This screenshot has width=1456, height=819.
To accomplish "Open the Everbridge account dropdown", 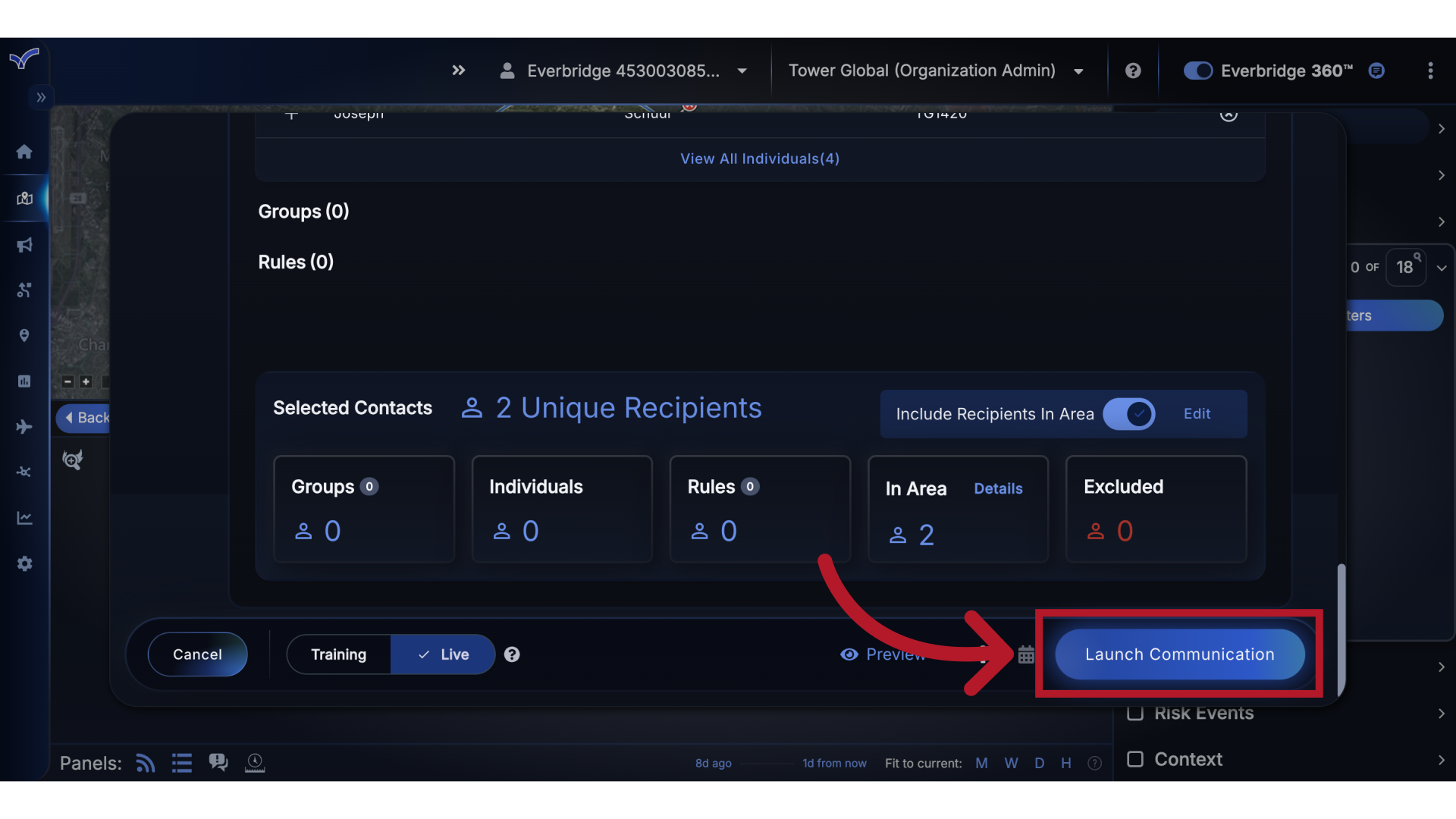I will click(741, 71).
